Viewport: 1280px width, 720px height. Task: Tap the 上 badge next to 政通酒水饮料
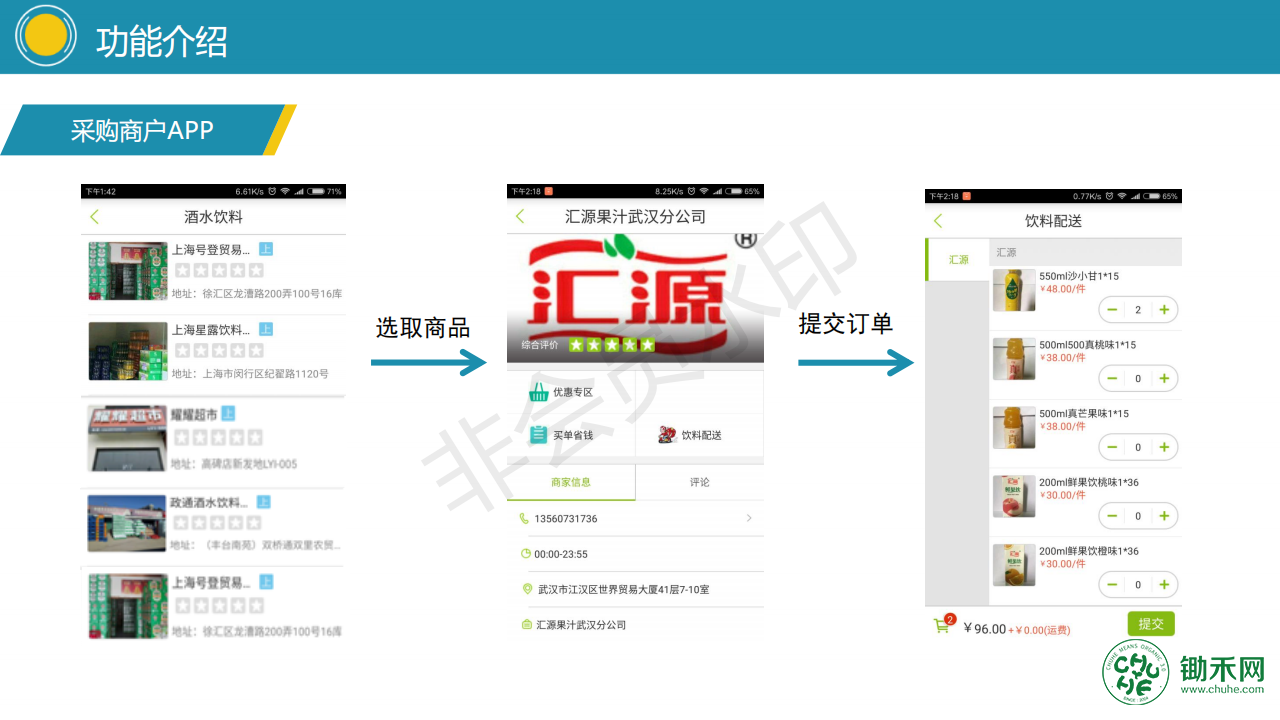[264, 502]
